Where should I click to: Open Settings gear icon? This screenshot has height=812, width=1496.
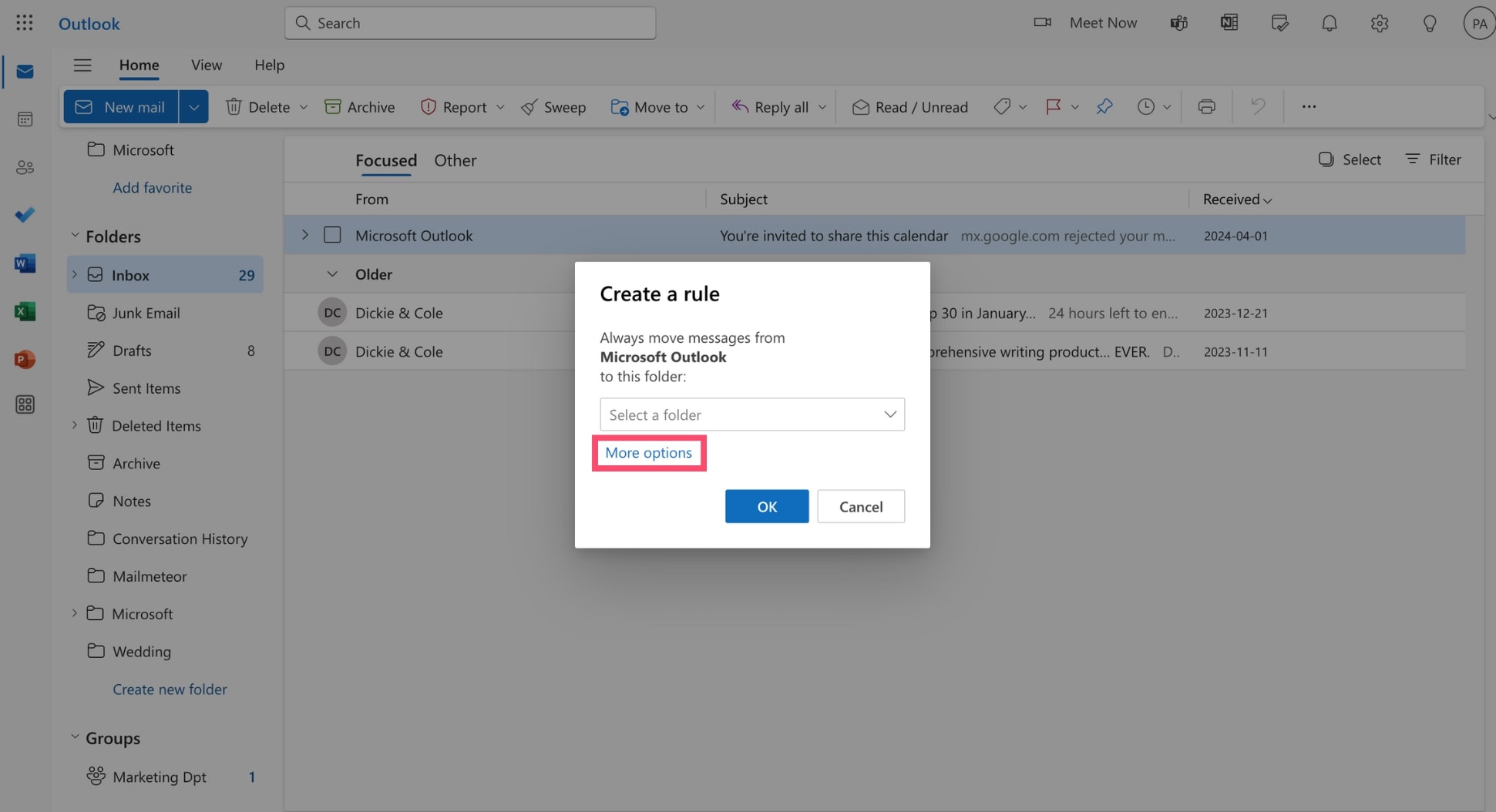pyautogui.click(x=1380, y=23)
